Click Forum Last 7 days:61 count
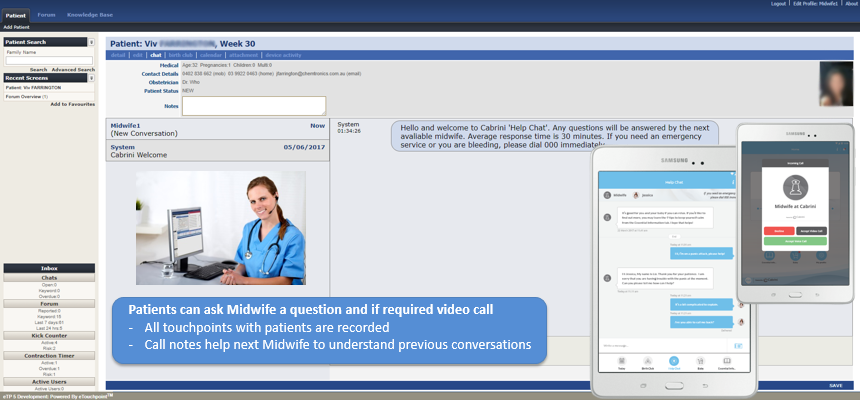This screenshot has width=860, height=400. [x=49, y=323]
